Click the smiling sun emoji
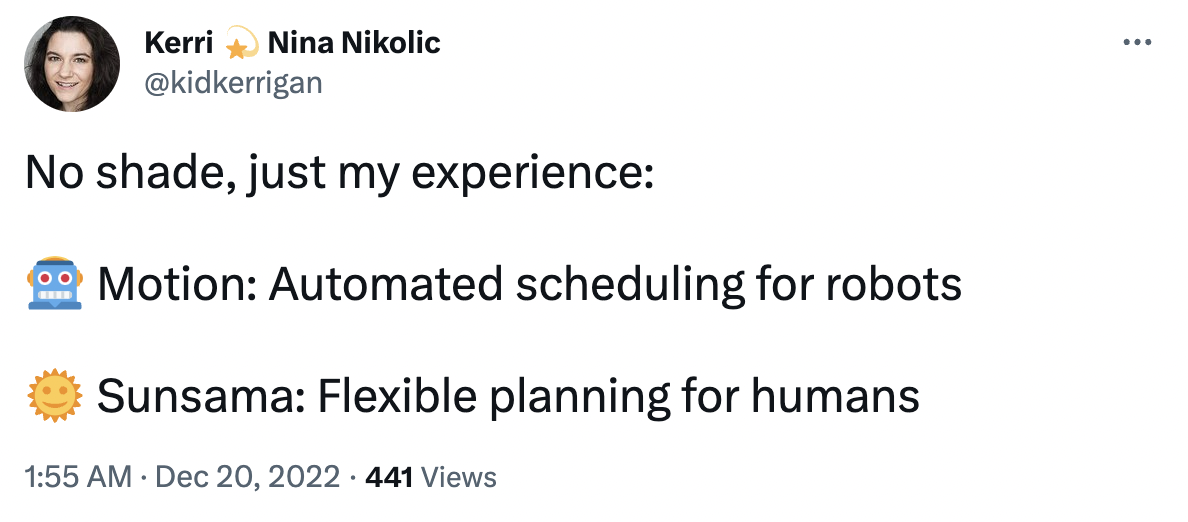 coord(54,396)
